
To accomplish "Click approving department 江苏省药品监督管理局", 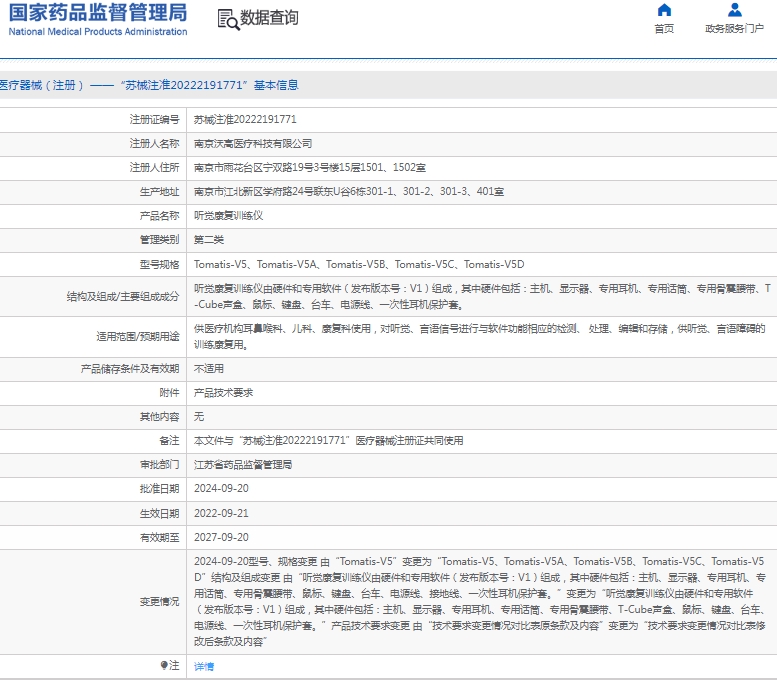I will [x=243, y=465].
